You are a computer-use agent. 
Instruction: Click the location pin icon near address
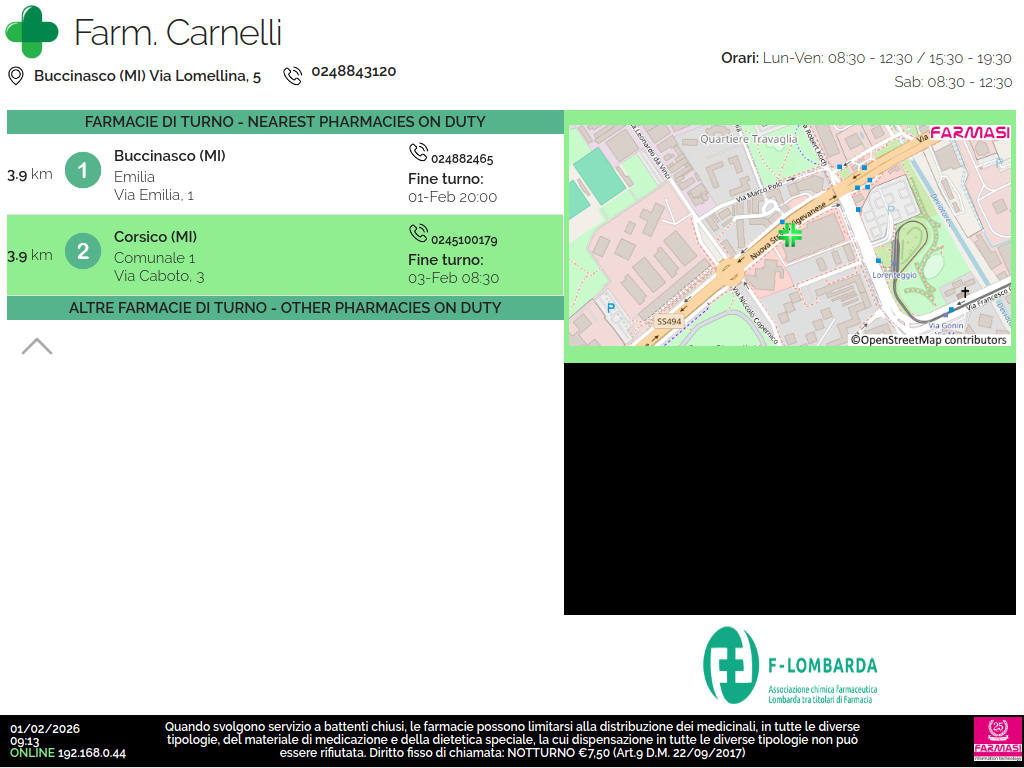[x=16, y=76]
